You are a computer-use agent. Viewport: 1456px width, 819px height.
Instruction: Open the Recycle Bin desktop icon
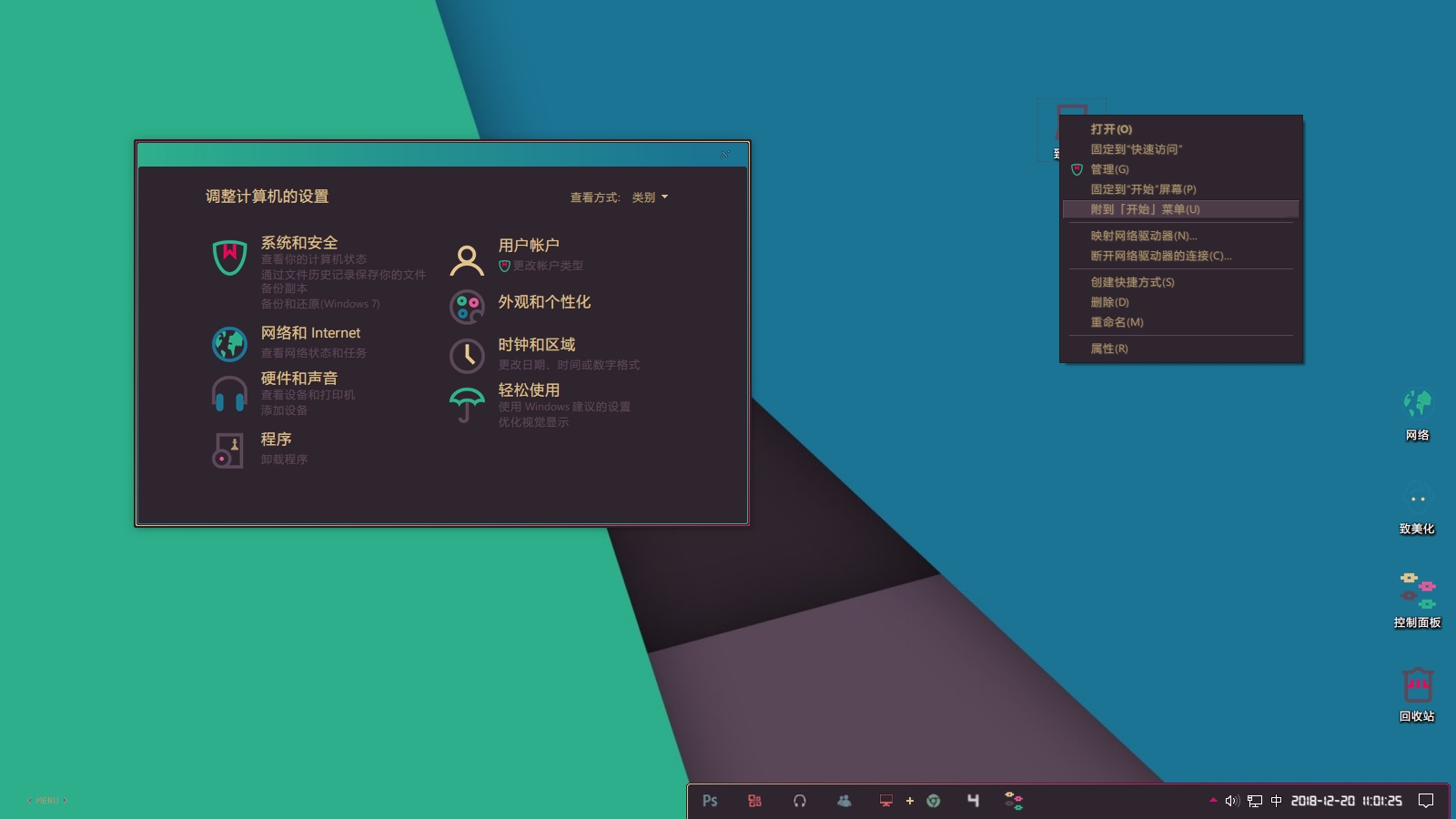tap(1417, 685)
